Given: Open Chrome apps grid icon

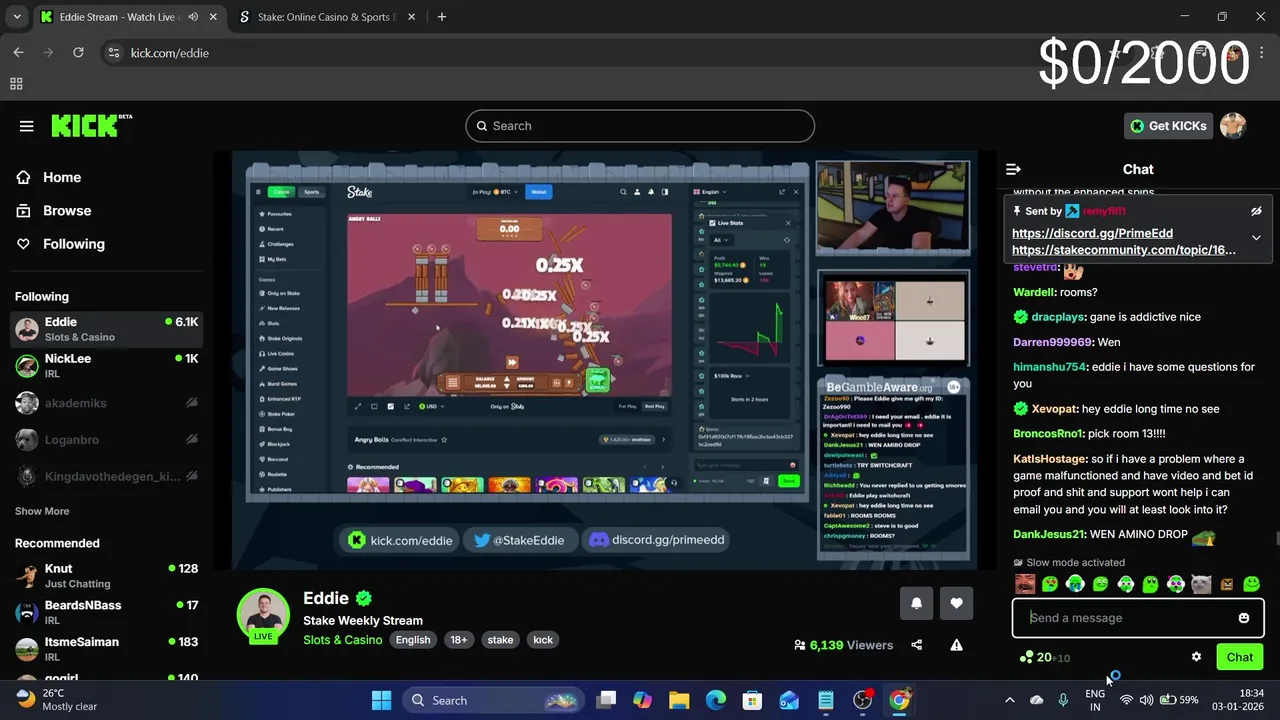Looking at the screenshot, I should tap(16, 84).
